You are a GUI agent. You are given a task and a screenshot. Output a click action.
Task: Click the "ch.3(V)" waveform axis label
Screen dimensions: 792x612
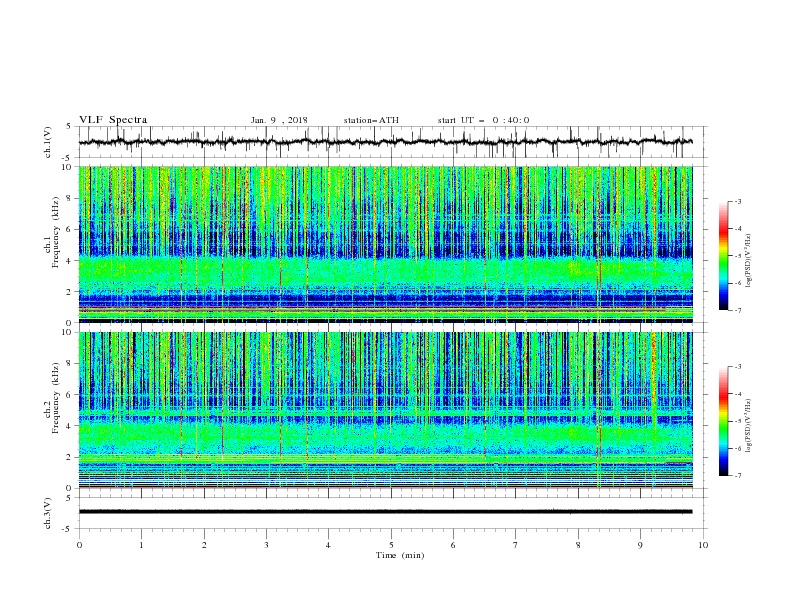(x=48, y=513)
